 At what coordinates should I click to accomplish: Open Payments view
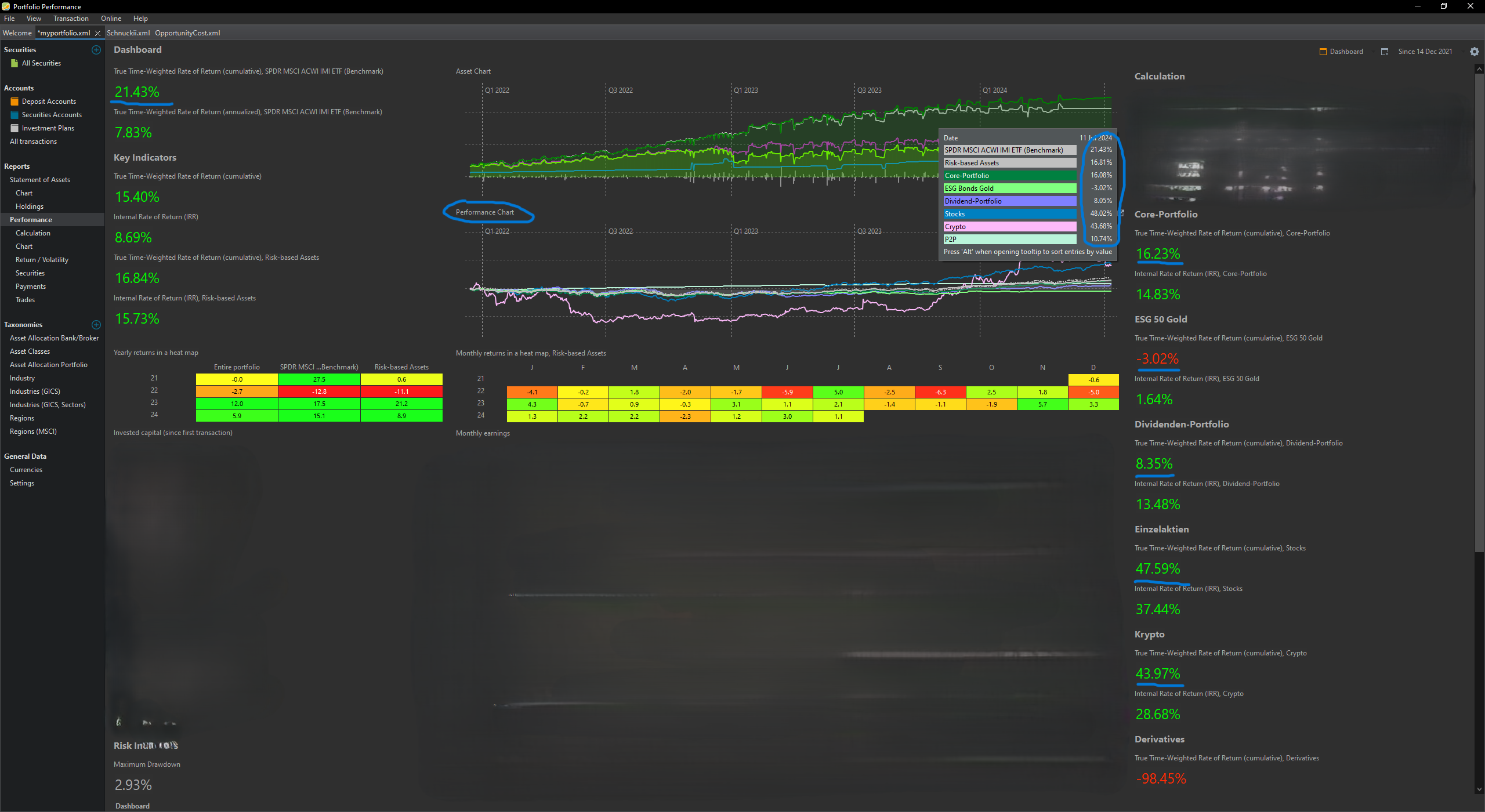pos(31,287)
